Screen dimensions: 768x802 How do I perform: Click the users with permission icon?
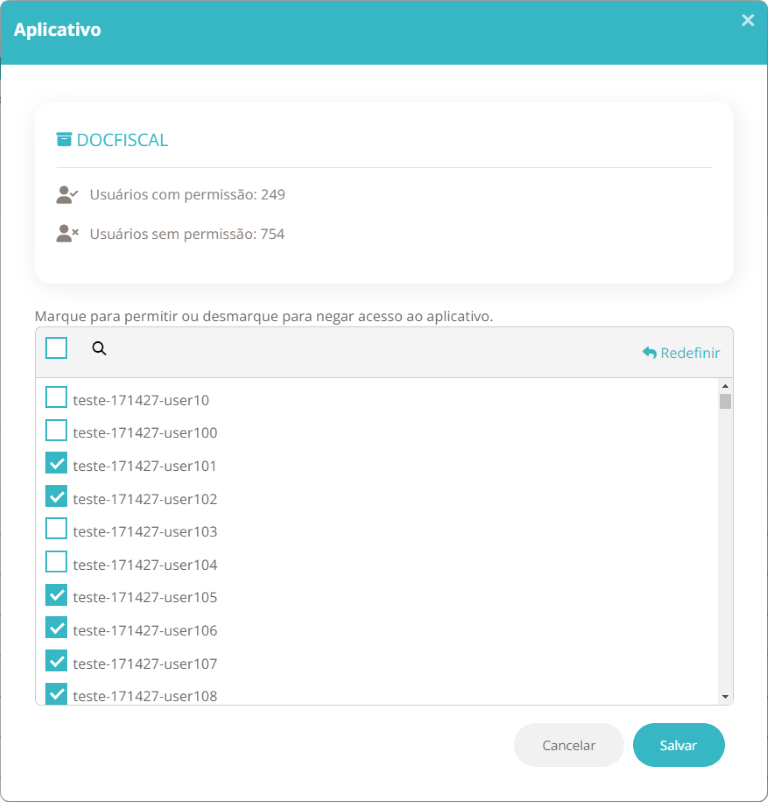(x=66, y=195)
